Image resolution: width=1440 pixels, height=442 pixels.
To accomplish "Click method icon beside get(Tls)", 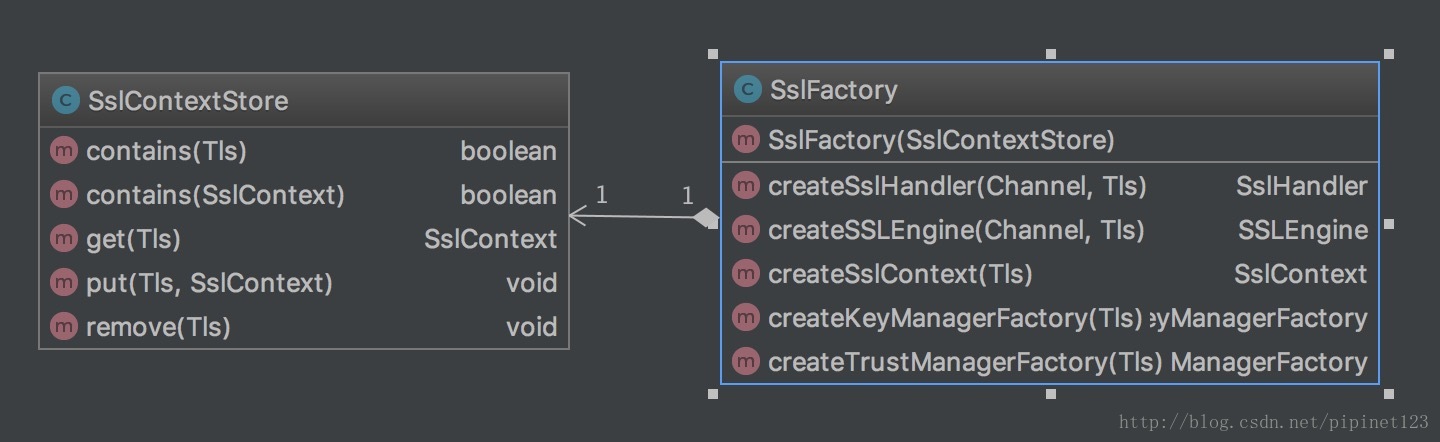I will [64, 239].
